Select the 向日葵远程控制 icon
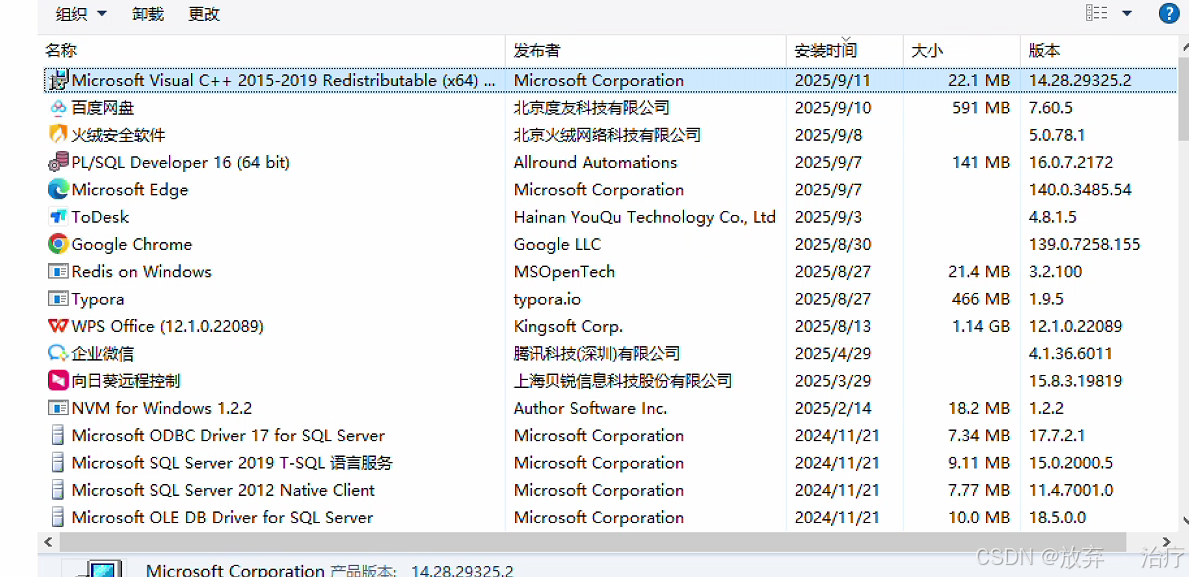This screenshot has width=1189, height=577. pos(57,380)
